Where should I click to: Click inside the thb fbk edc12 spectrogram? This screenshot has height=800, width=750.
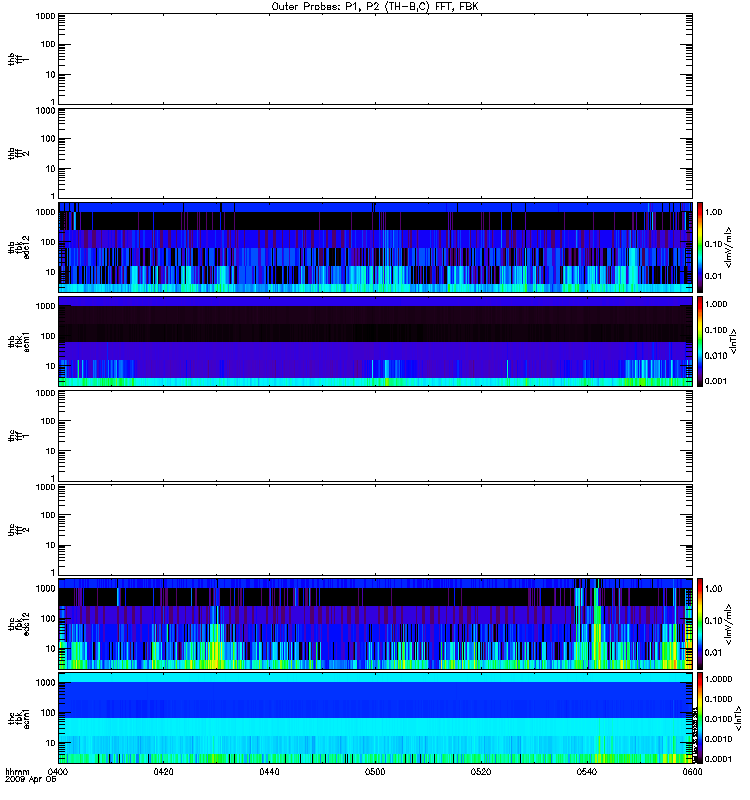[375, 247]
